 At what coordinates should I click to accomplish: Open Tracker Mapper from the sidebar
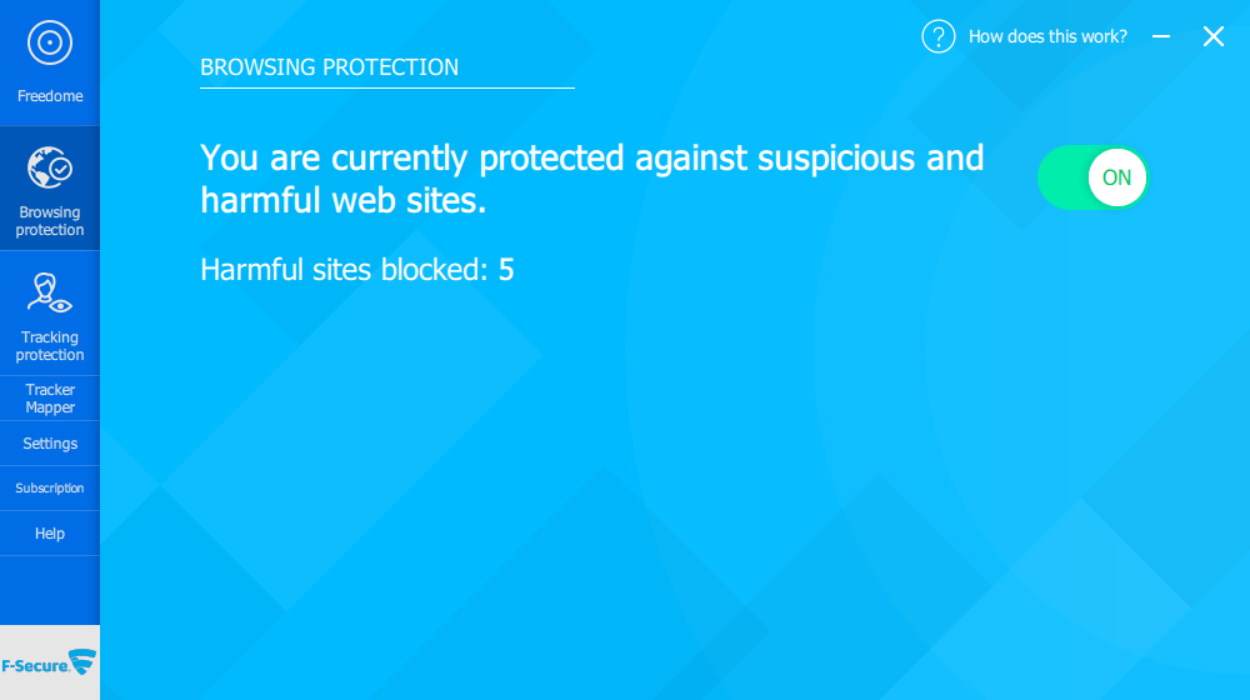50,398
